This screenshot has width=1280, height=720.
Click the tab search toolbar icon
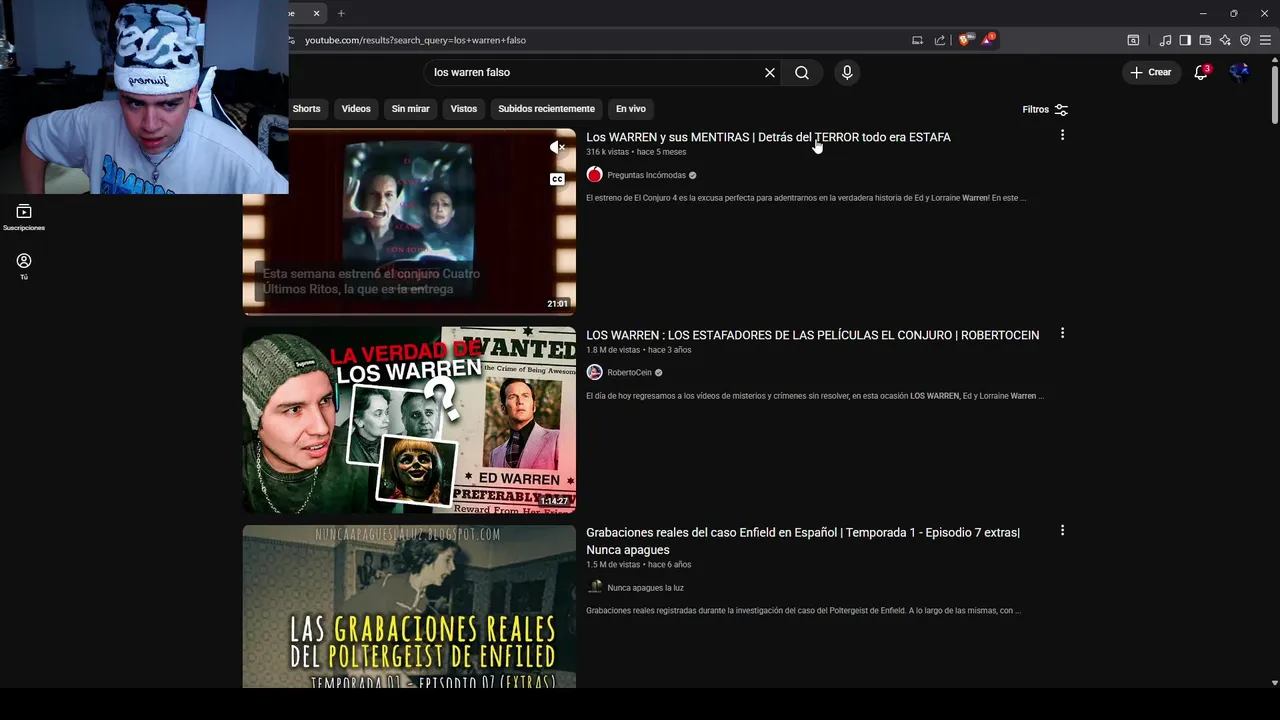pos(1133,40)
